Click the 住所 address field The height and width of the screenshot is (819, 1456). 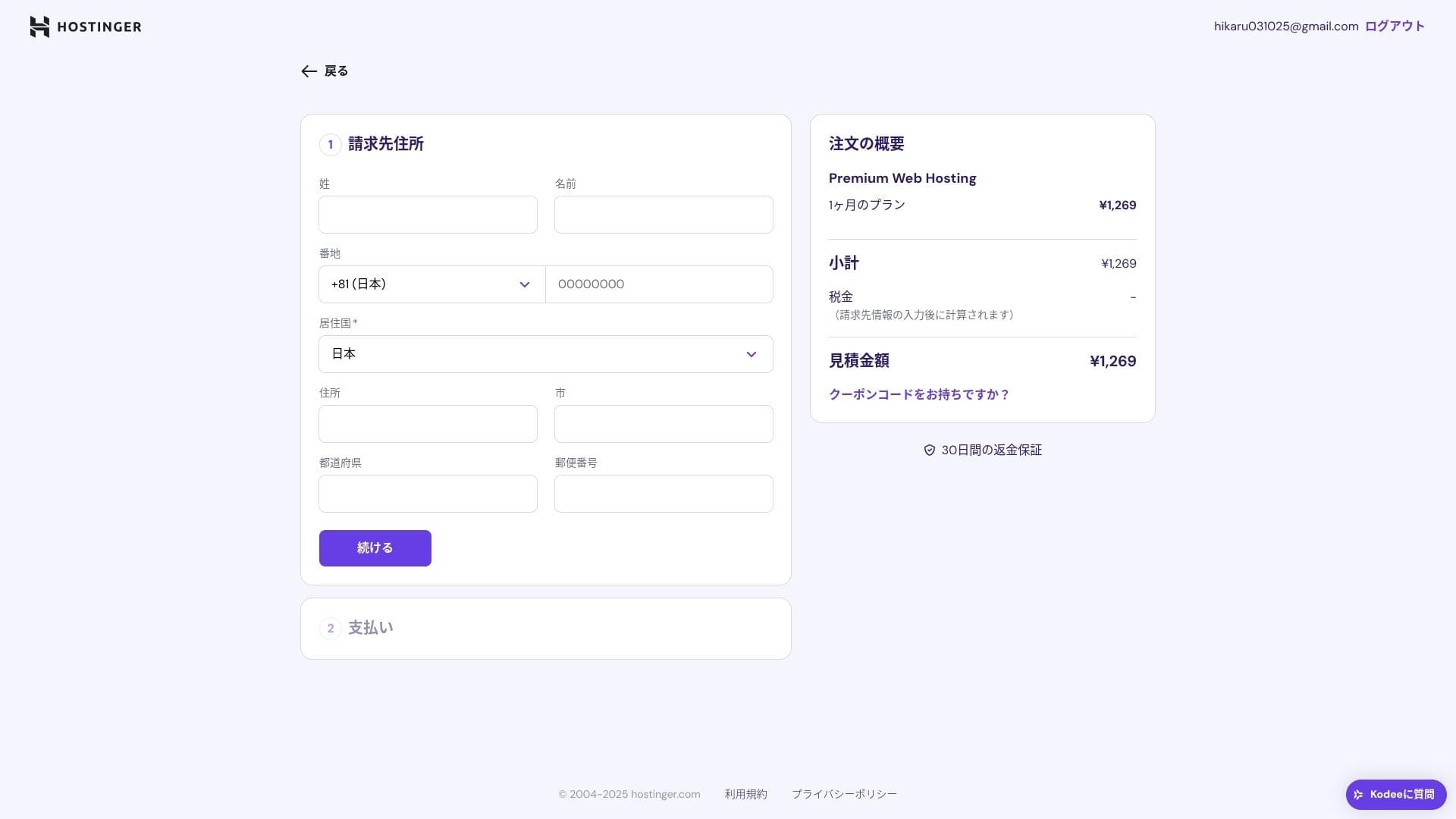tap(428, 424)
